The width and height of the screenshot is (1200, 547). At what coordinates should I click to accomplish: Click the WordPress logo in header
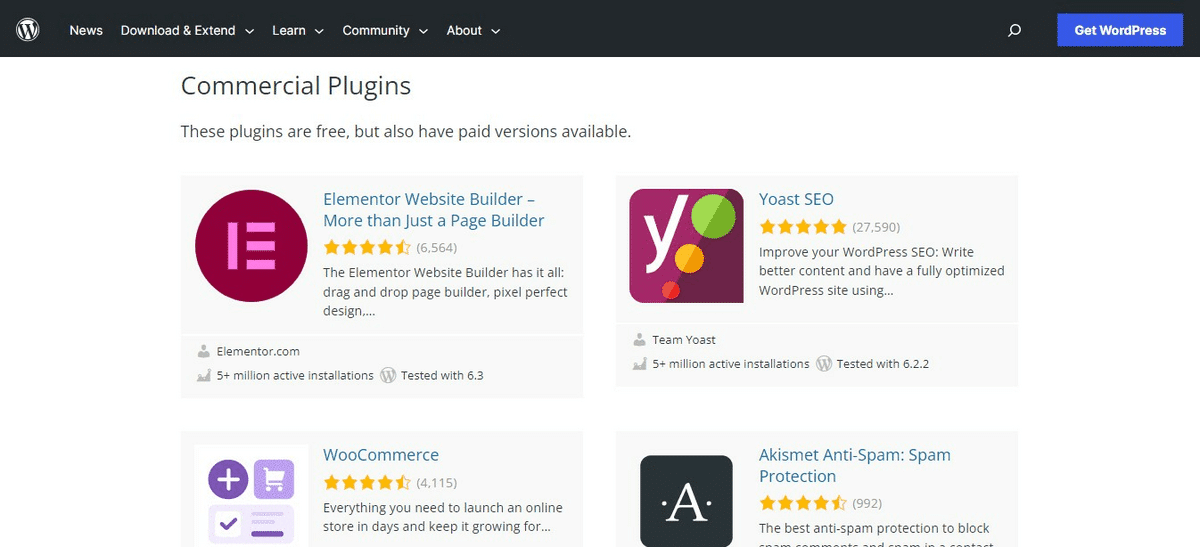pyautogui.click(x=28, y=30)
